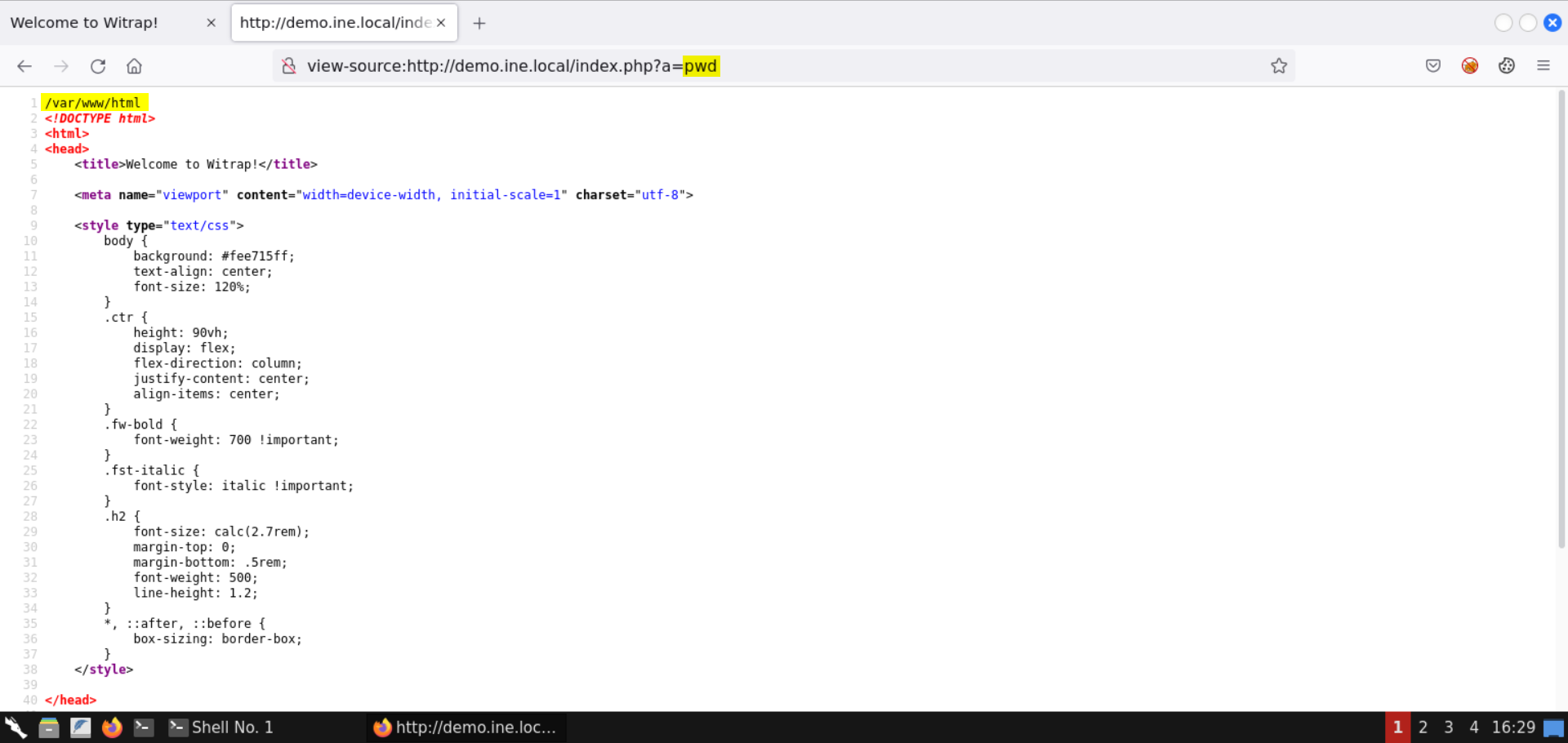This screenshot has height=743, width=1568.
Task: Switch to workspace 3
Action: 1449,727
